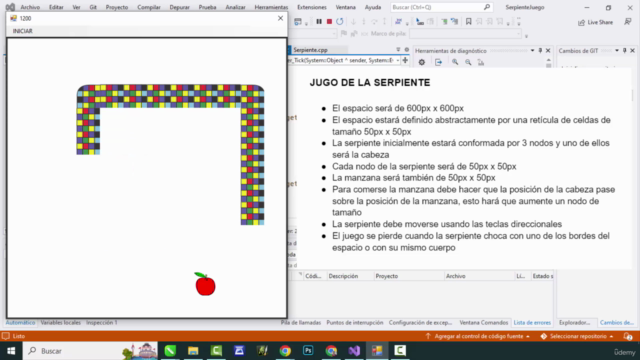Close the 1200 game window
This screenshot has height=360, width=640.
click(x=280, y=18)
